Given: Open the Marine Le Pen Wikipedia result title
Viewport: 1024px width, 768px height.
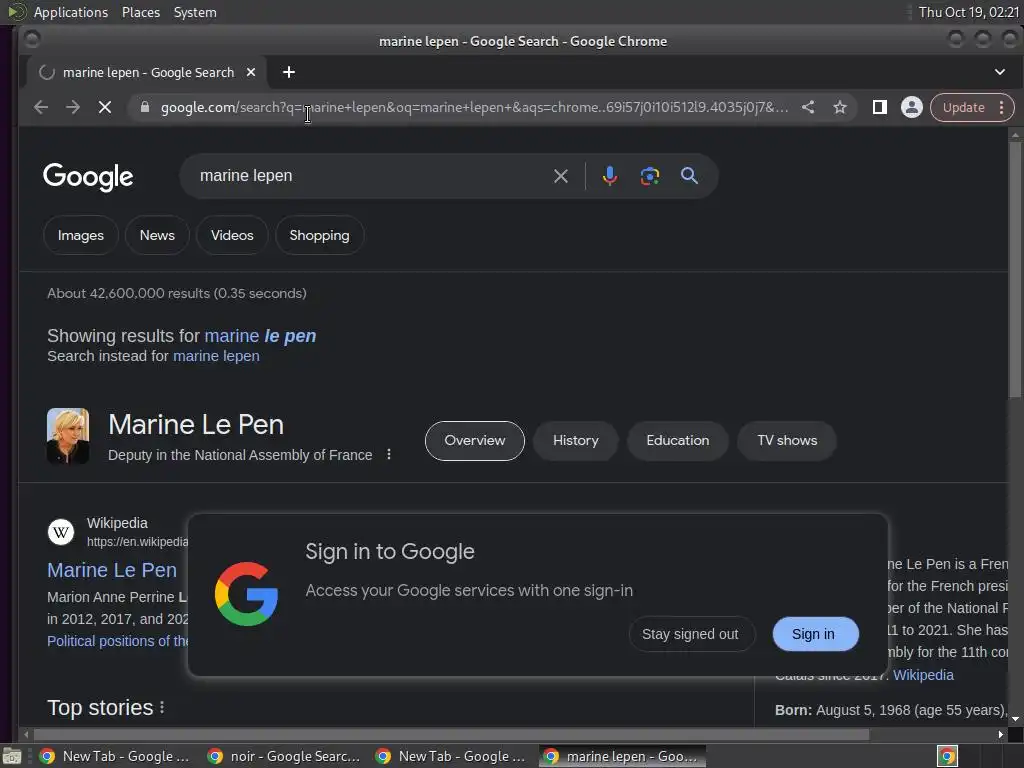Looking at the screenshot, I should (112, 570).
